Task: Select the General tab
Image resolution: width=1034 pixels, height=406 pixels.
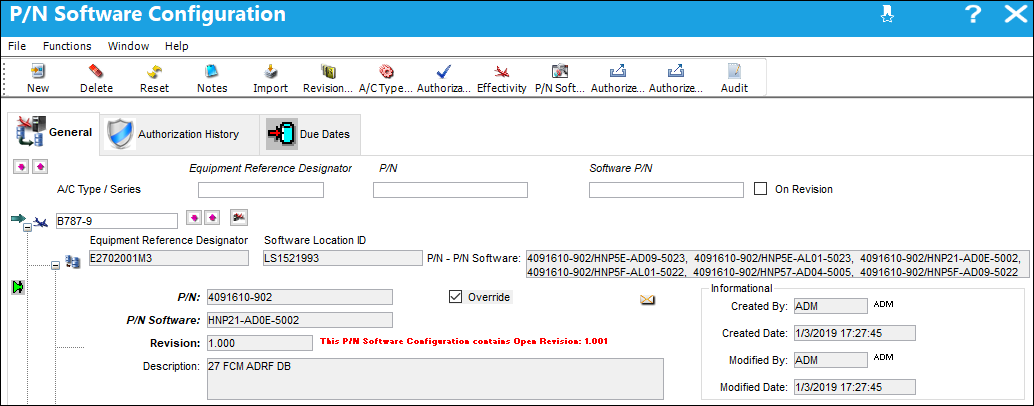Action: [53, 132]
